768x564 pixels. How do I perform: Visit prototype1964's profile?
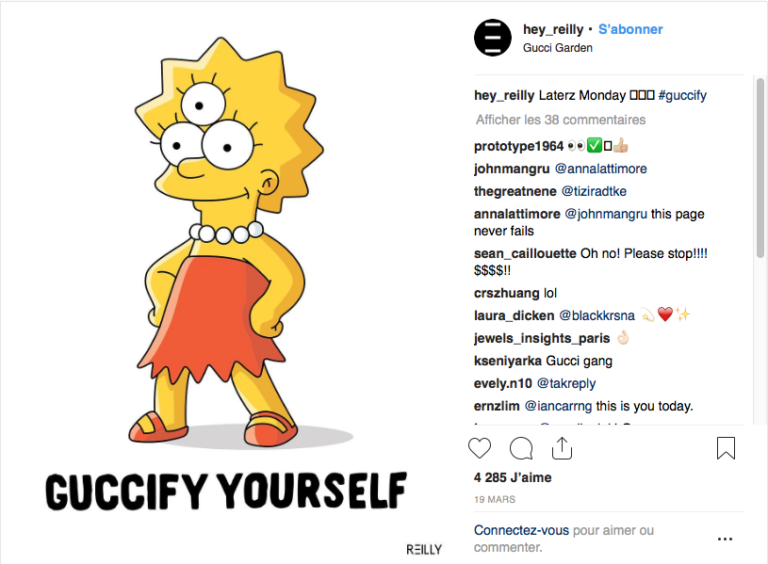tap(519, 146)
